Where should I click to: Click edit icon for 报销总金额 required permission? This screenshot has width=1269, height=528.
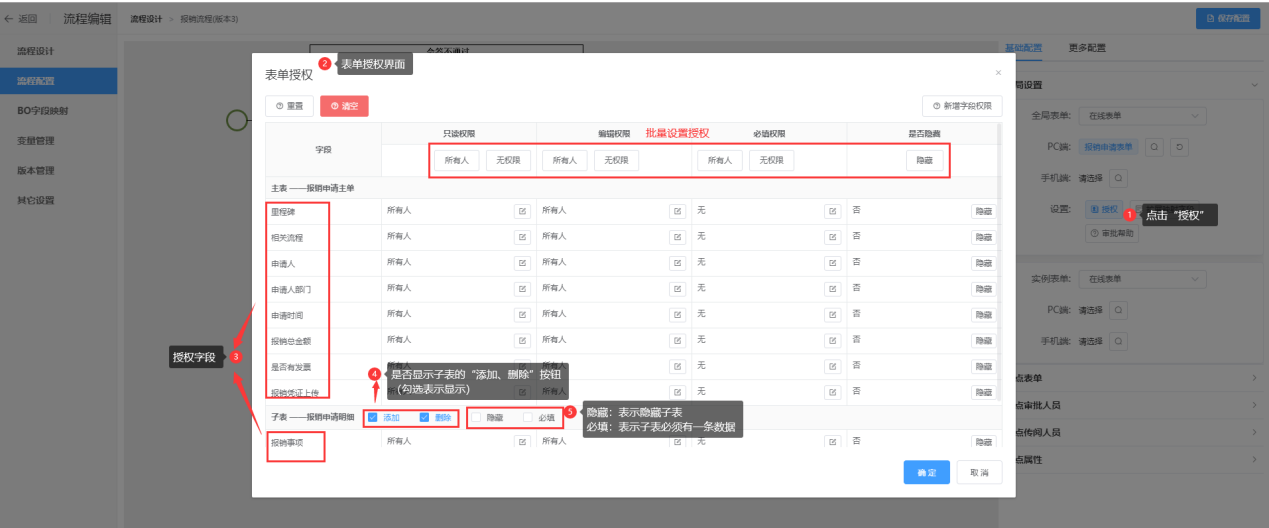coord(832,341)
